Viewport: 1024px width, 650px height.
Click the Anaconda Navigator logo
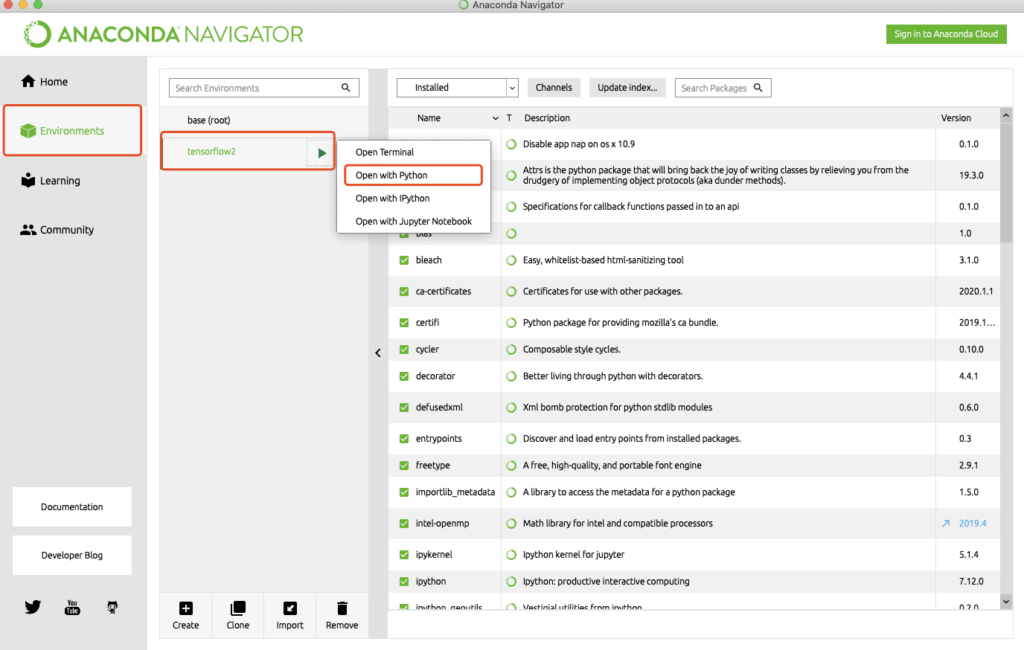click(163, 34)
